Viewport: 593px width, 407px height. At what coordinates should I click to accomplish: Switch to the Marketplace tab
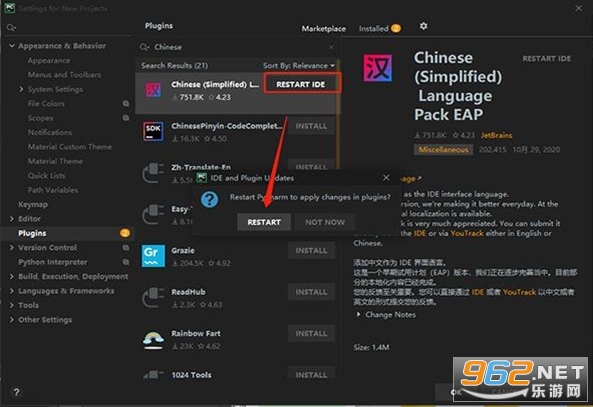[323, 29]
